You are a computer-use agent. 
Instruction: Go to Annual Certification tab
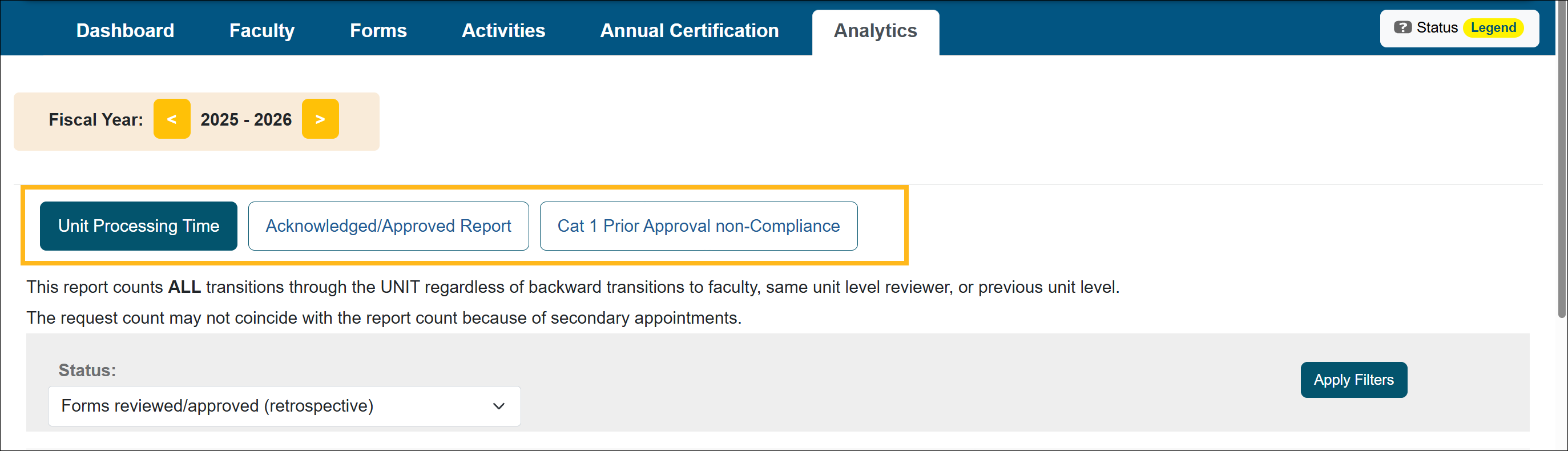(689, 30)
